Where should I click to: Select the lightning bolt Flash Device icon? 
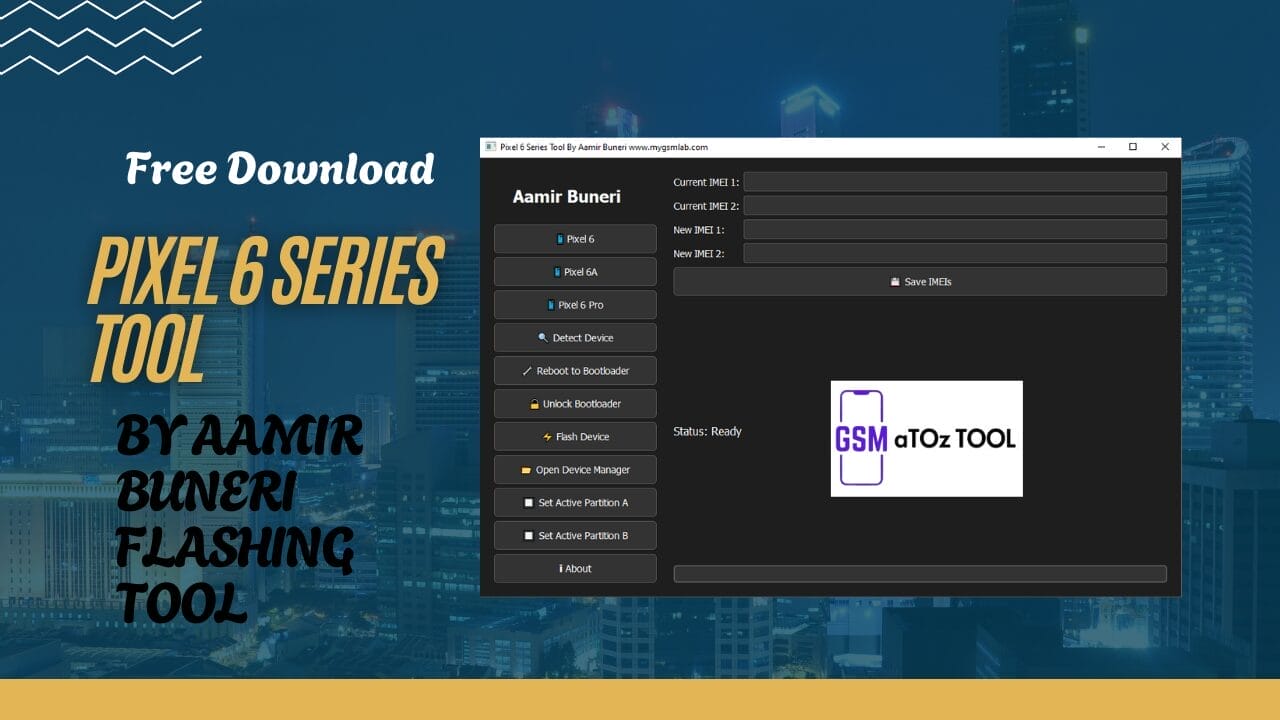click(547, 436)
